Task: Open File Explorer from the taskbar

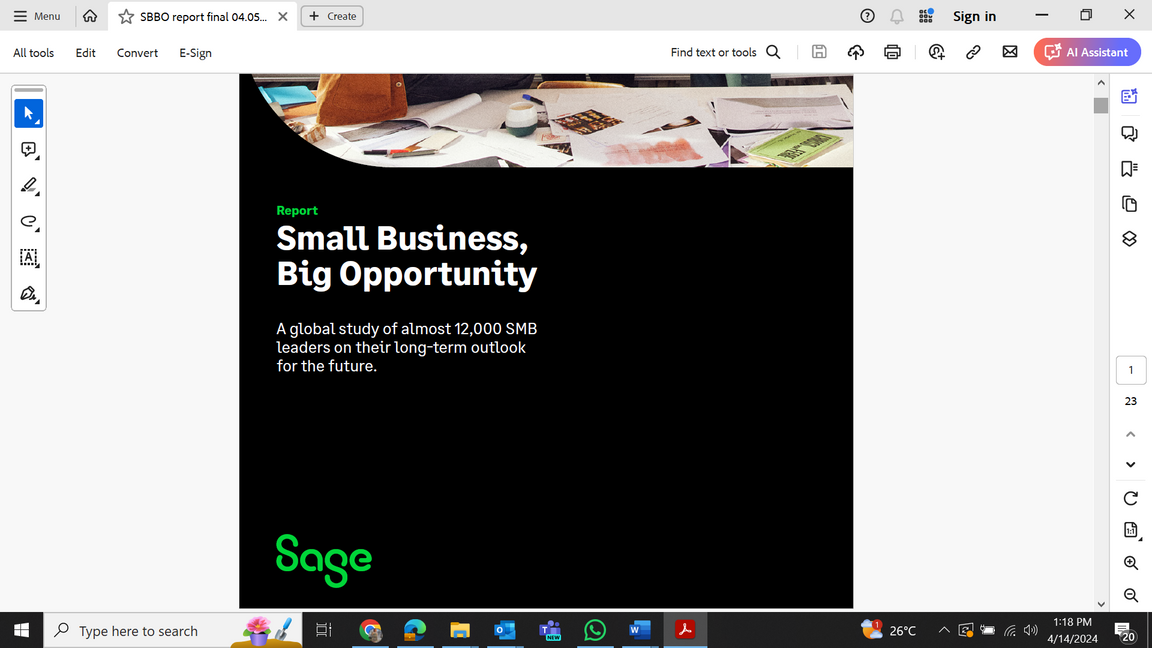Action: (460, 630)
